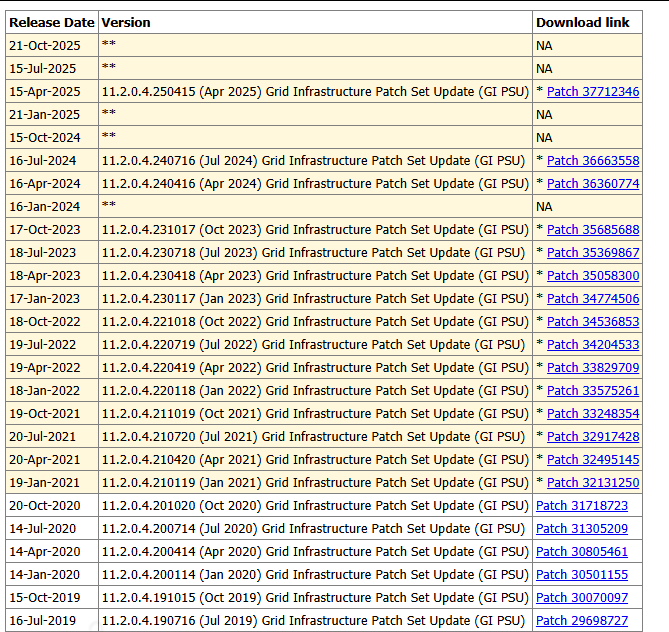Select the 18-Oct-2022 release date cell
This screenshot has width=669, height=632.
click(52, 322)
